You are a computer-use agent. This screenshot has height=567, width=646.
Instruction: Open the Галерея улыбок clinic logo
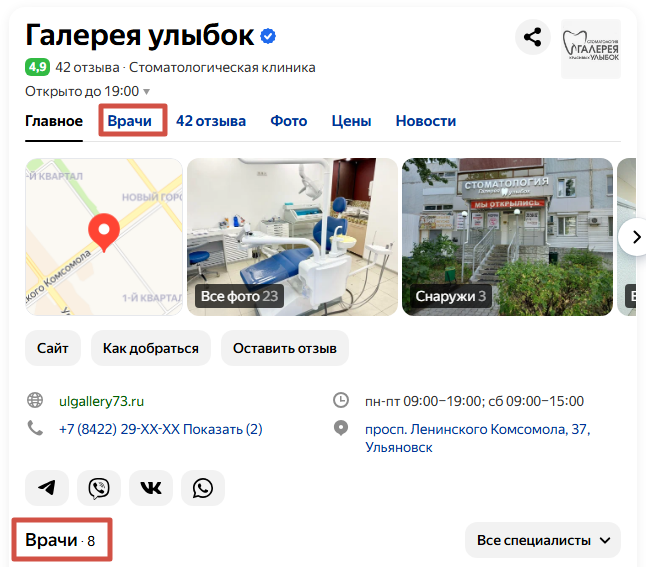click(x=591, y=49)
